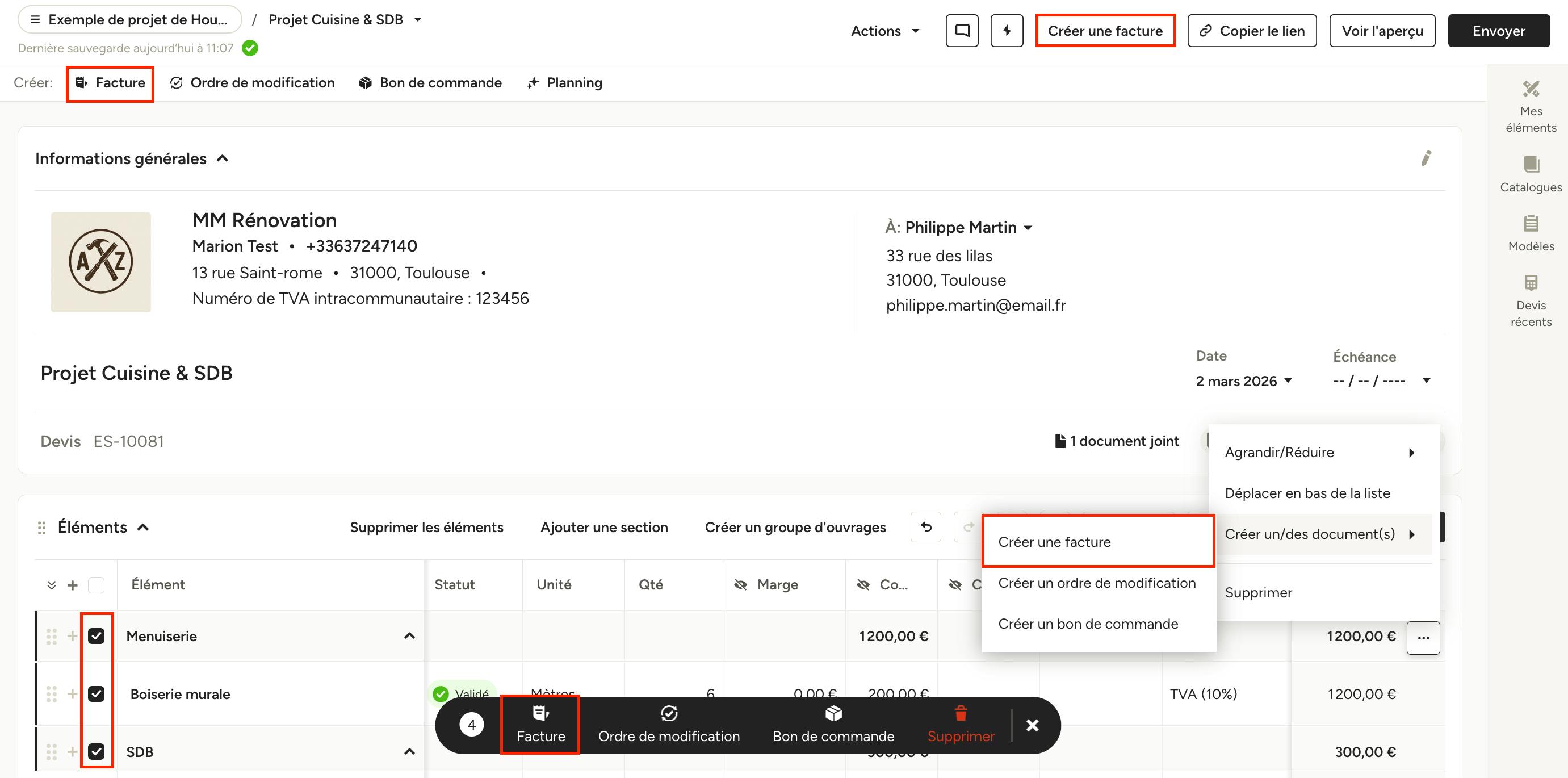The width and height of the screenshot is (1568, 778).
Task: Add an item with plus on Boiserie murale row
Action: [x=73, y=694]
